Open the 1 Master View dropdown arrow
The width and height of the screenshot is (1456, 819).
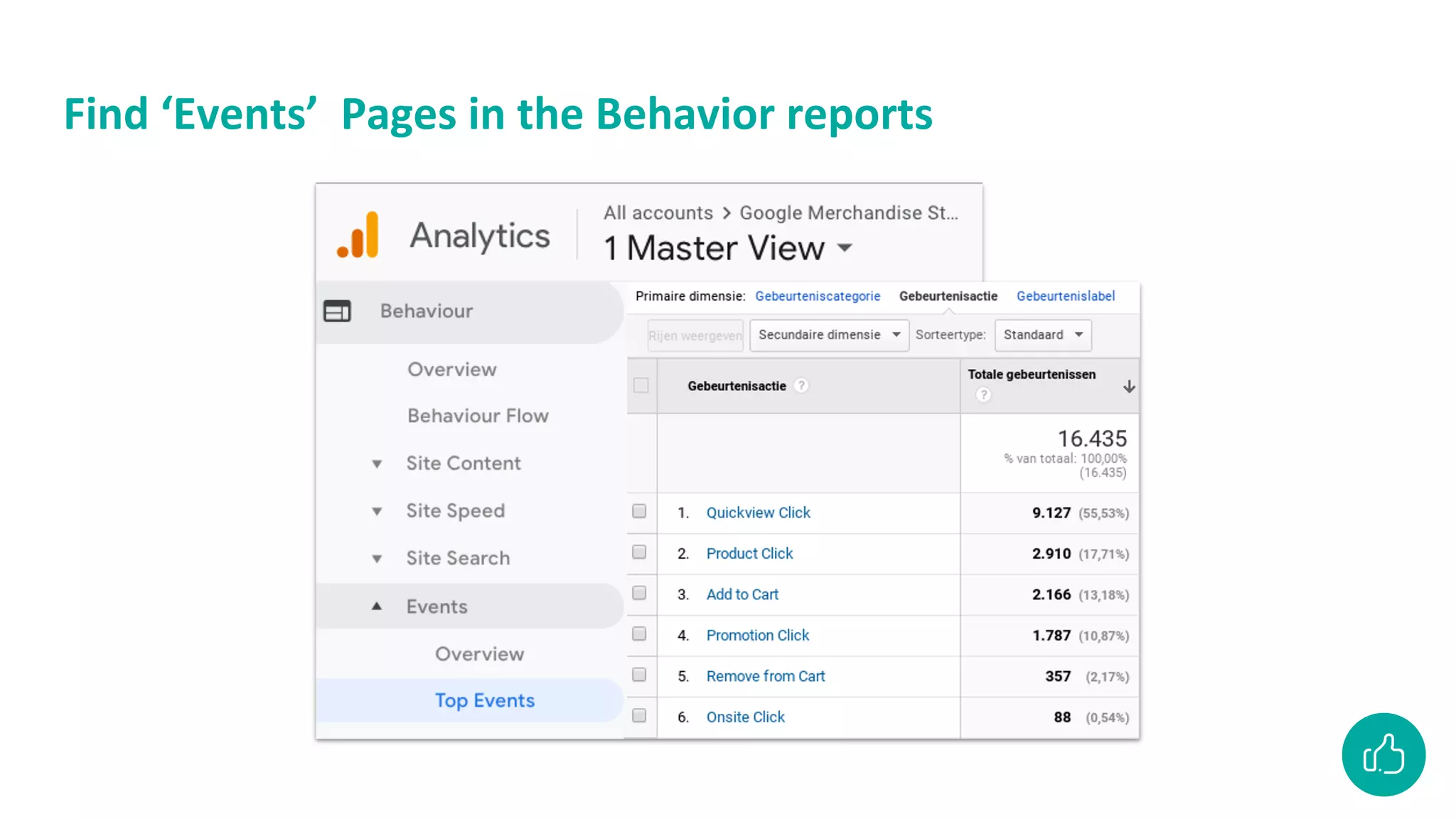[845, 248]
